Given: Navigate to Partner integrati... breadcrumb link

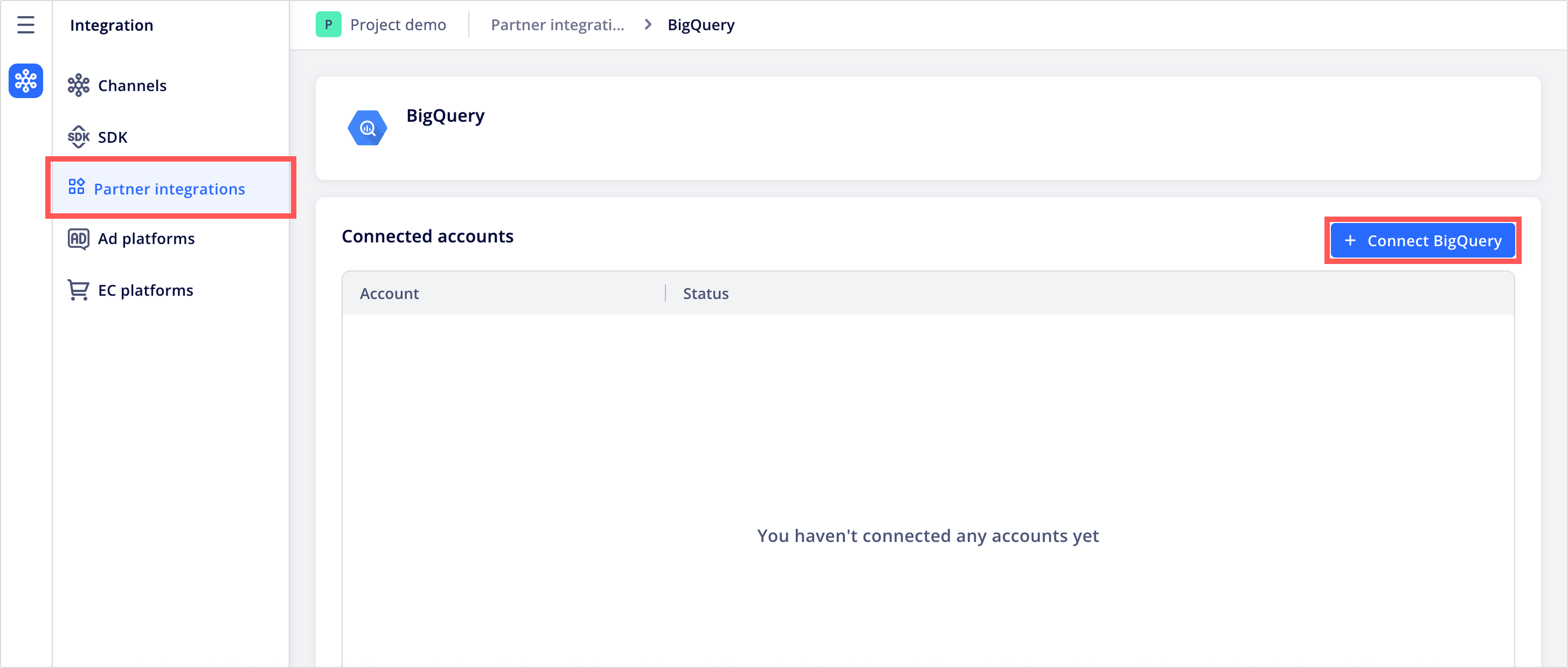Looking at the screenshot, I should point(558,25).
